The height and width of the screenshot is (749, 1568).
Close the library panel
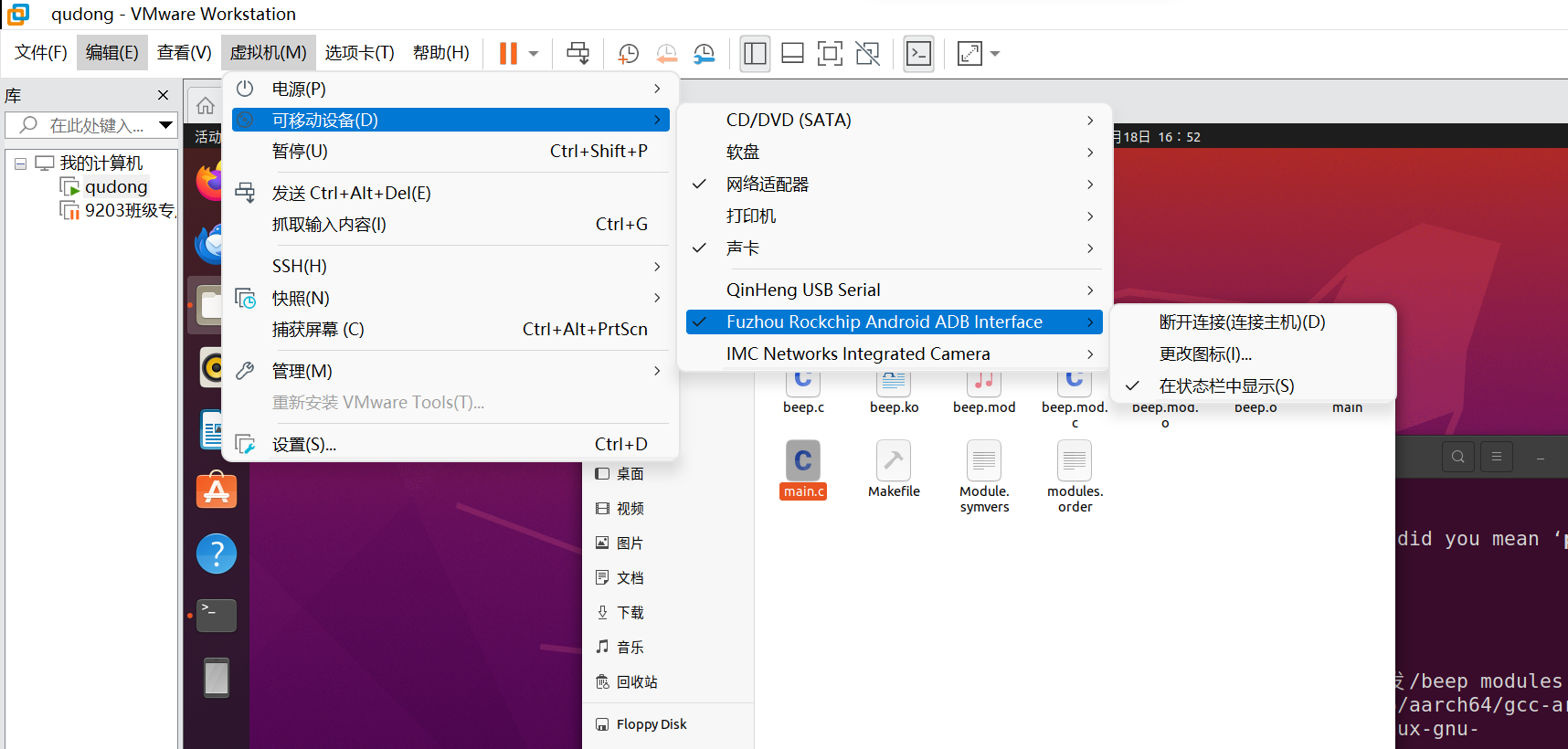(x=163, y=95)
